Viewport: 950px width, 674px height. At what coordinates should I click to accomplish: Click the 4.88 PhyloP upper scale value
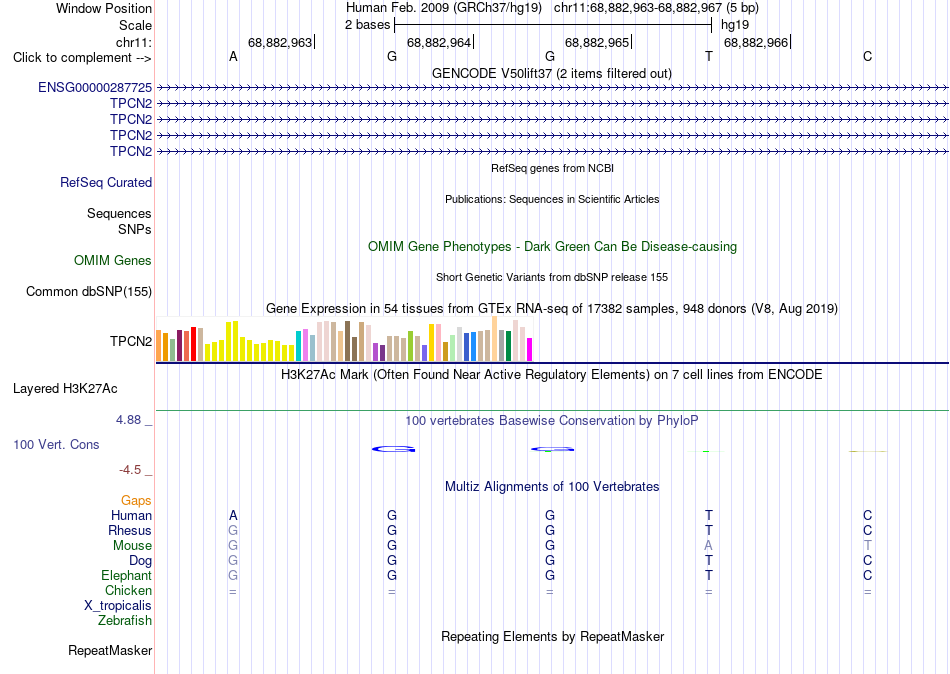coord(128,419)
